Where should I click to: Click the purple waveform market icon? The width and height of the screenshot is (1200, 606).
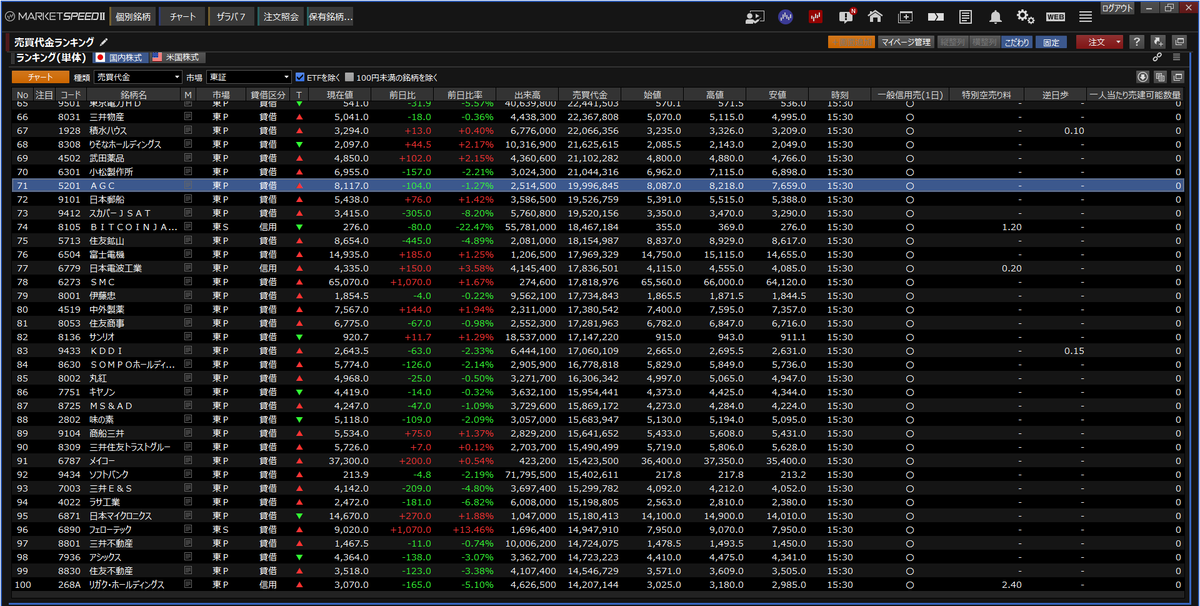click(x=786, y=17)
